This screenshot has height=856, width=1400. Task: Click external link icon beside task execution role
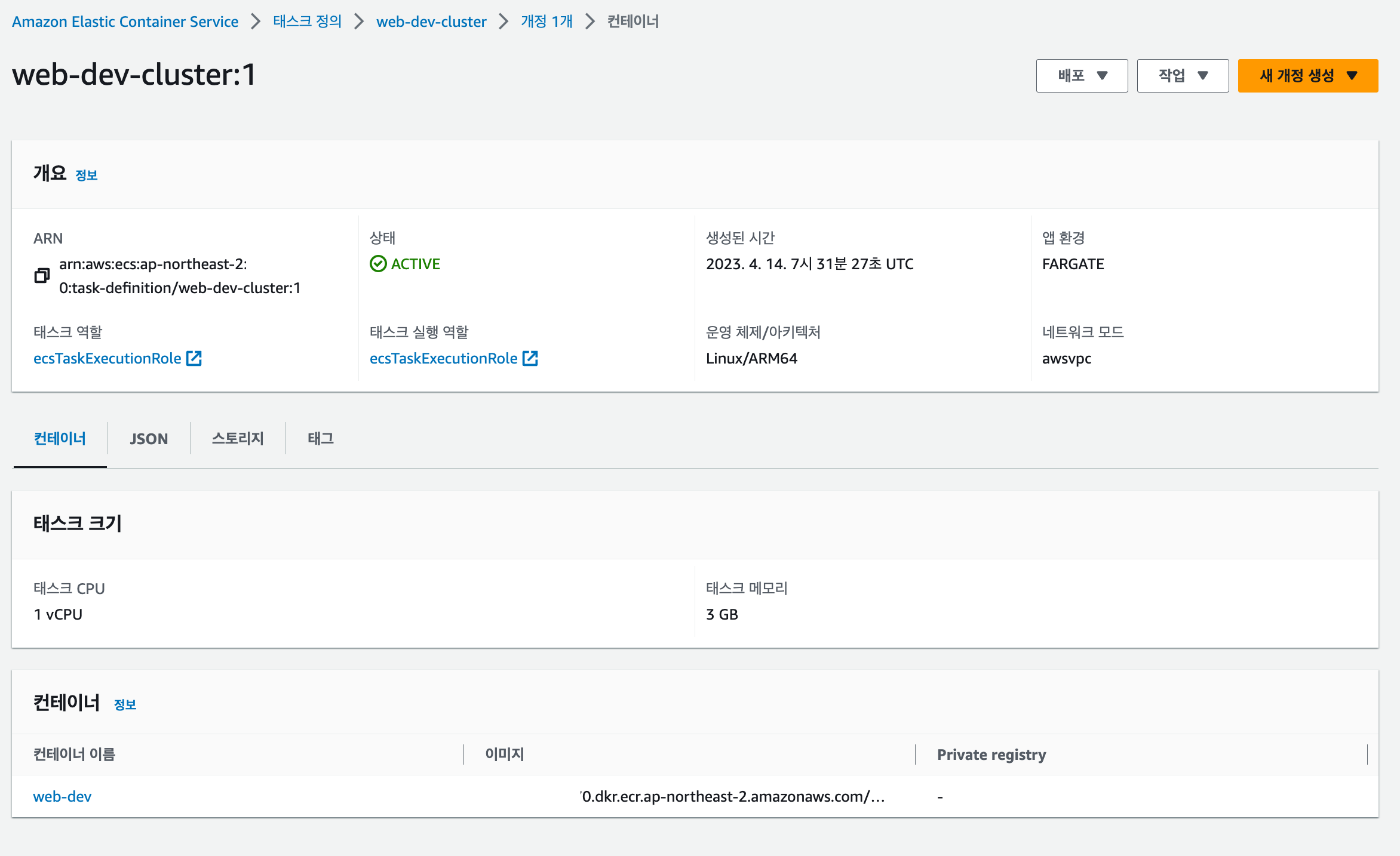[x=530, y=358]
